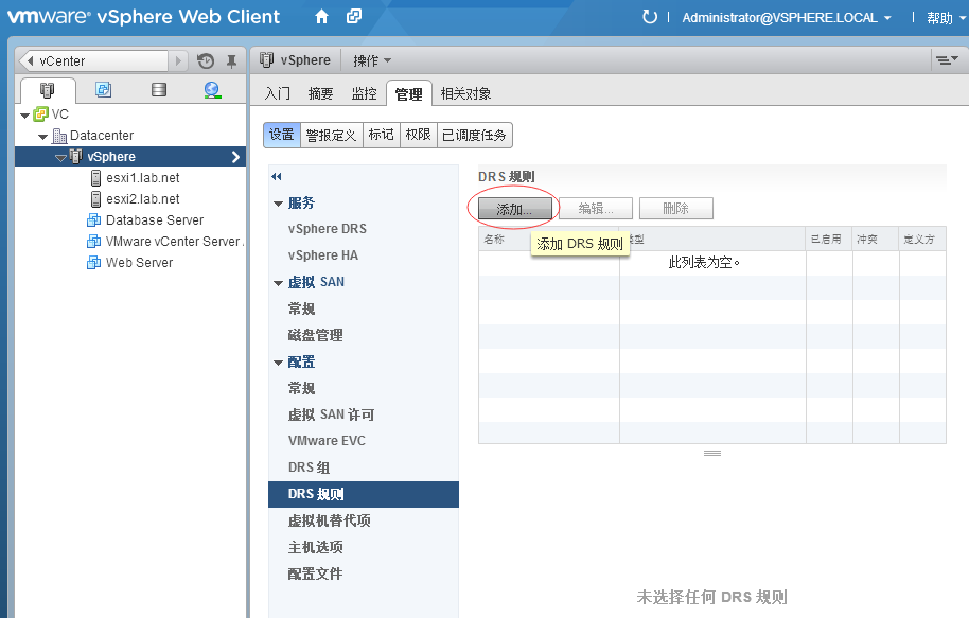
Task: Click the 编辑... button
Action: click(596, 208)
